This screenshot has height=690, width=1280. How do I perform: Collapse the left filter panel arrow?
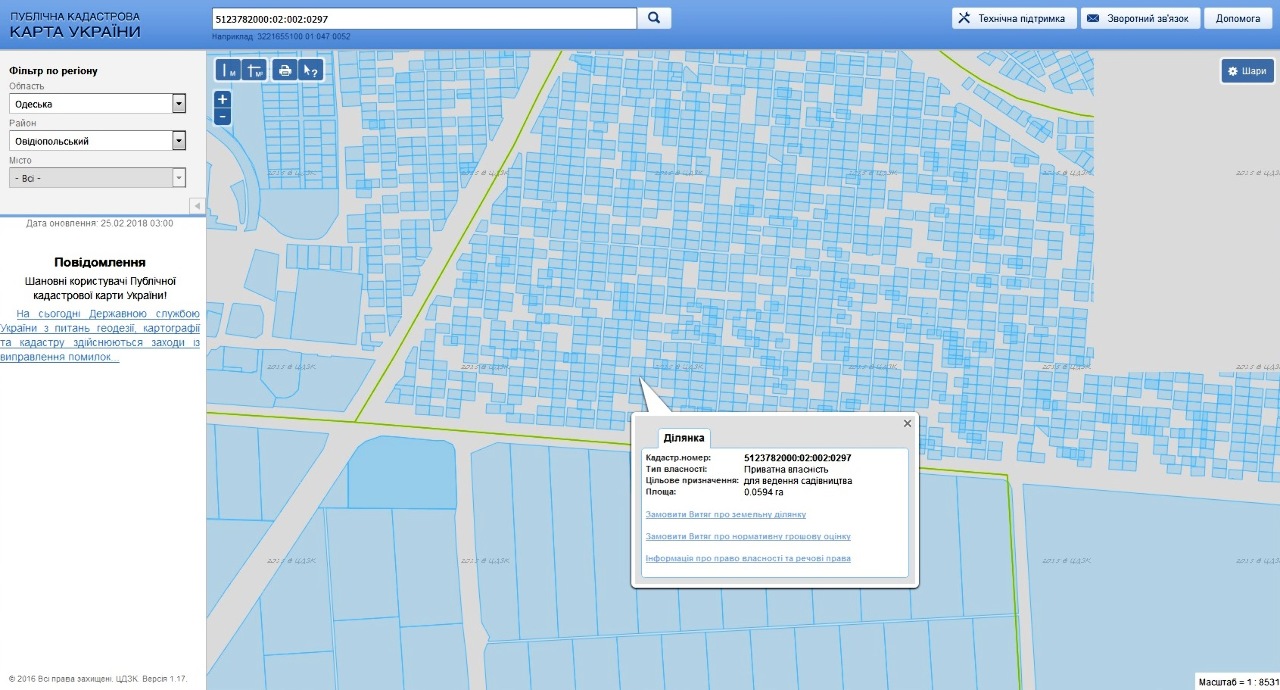pos(197,205)
